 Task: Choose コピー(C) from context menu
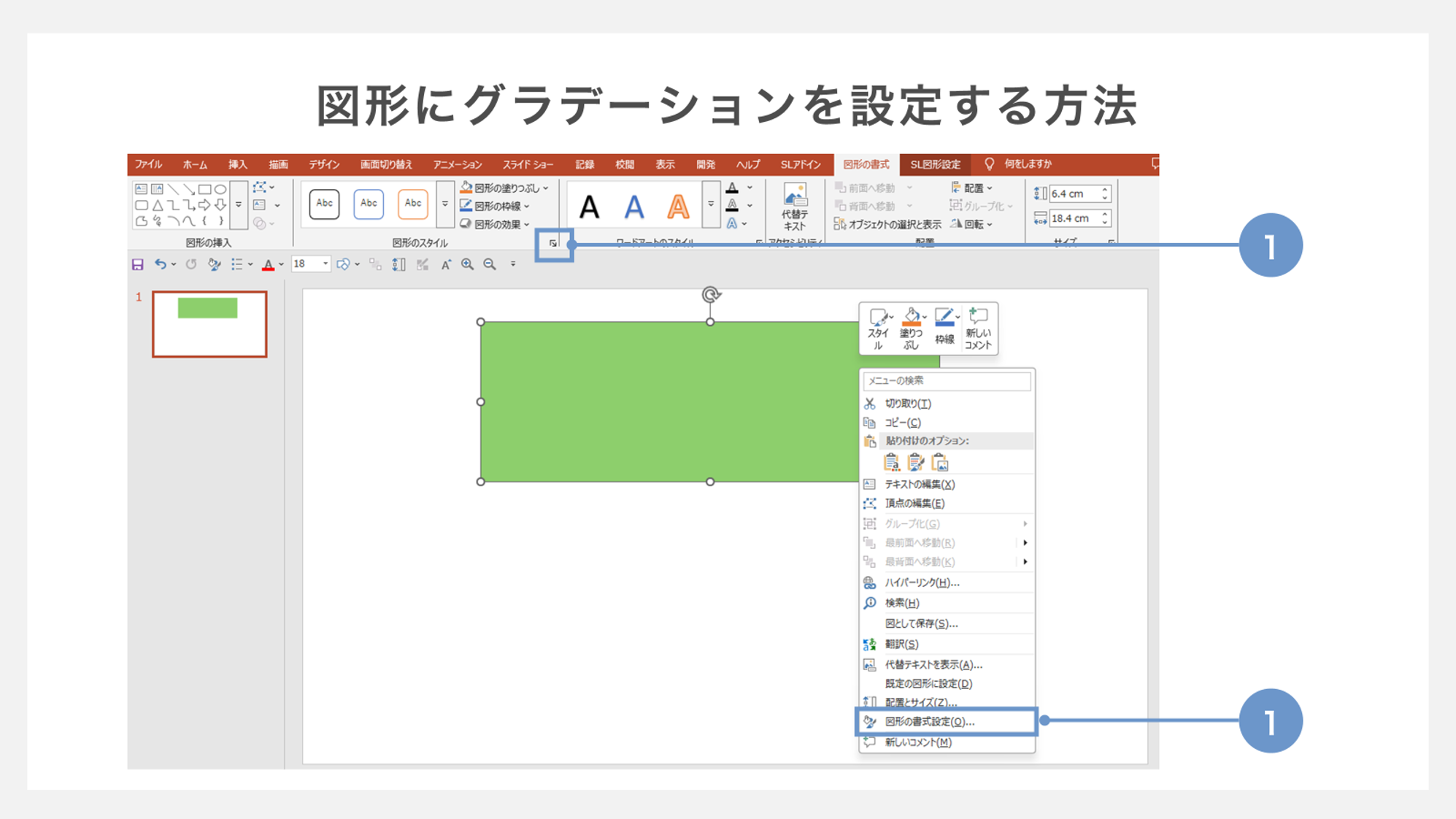click(947, 423)
